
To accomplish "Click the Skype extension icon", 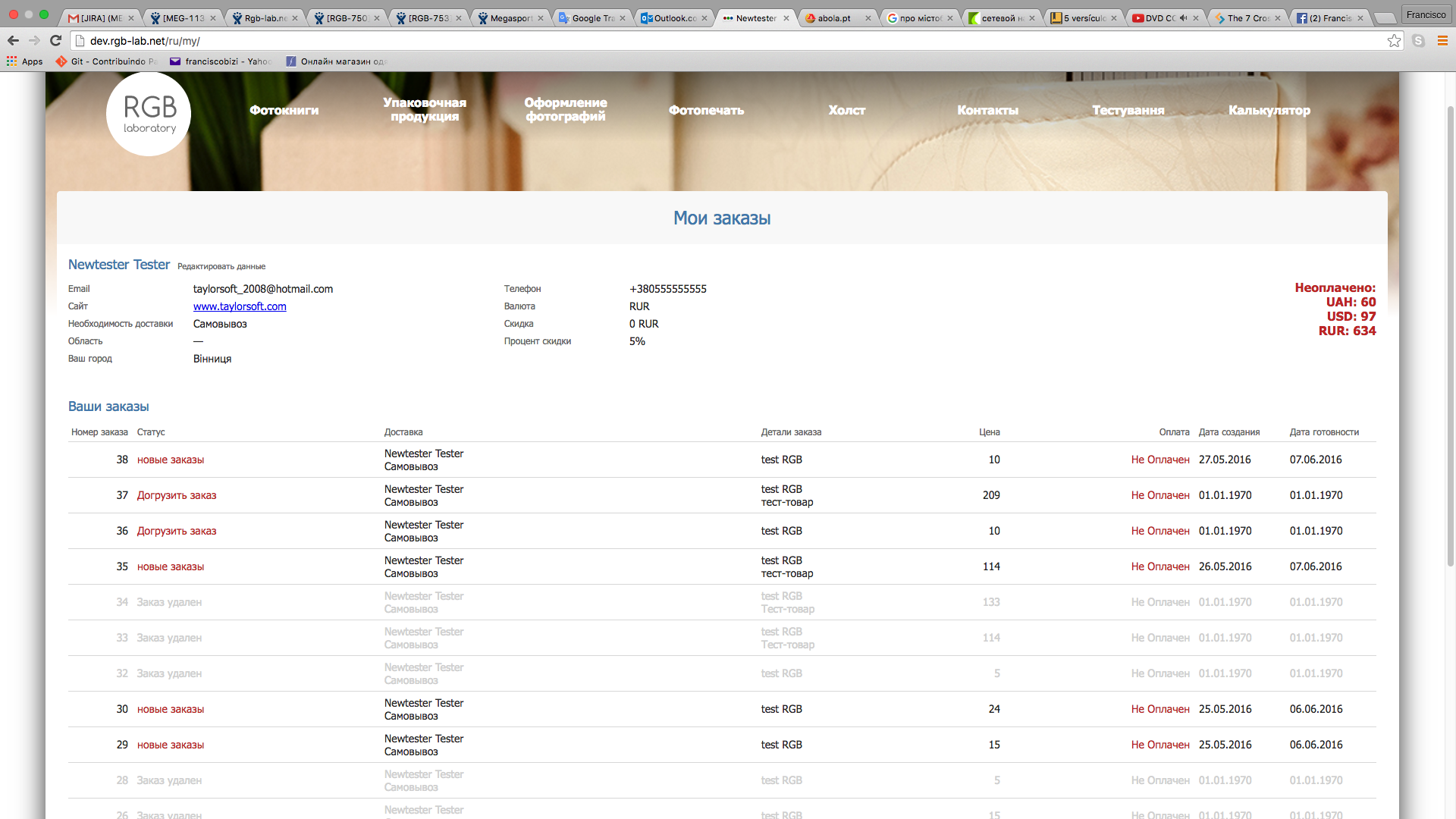I will point(1418,41).
